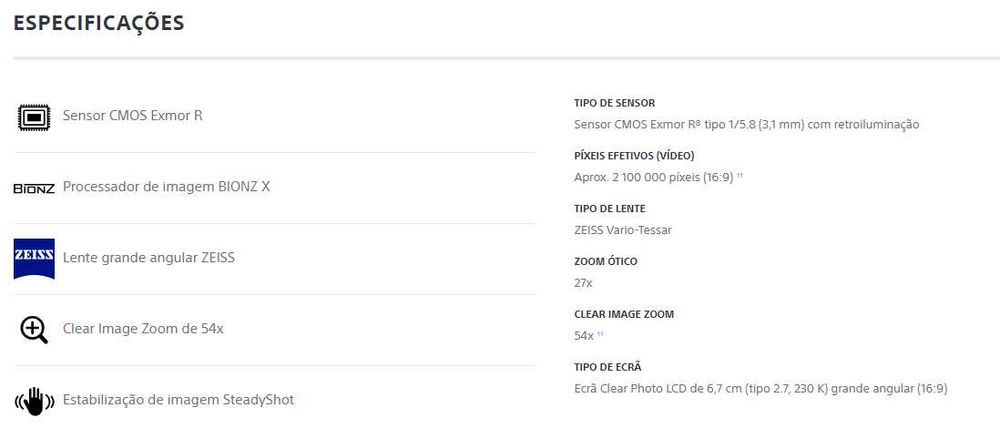Image resolution: width=1000 pixels, height=428 pixels.
Task: Click Lente grande angular ZEISS label
Action: [x=148, y=257]
